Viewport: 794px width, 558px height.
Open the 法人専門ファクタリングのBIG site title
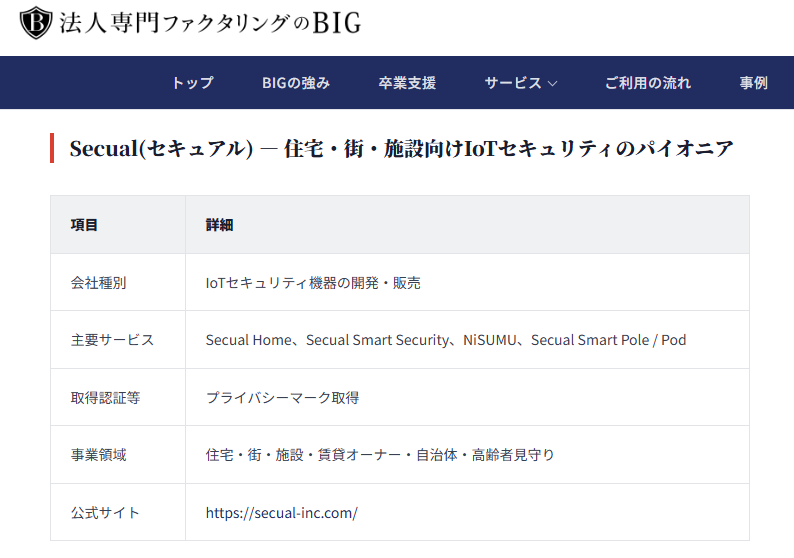tap(210, 23)
